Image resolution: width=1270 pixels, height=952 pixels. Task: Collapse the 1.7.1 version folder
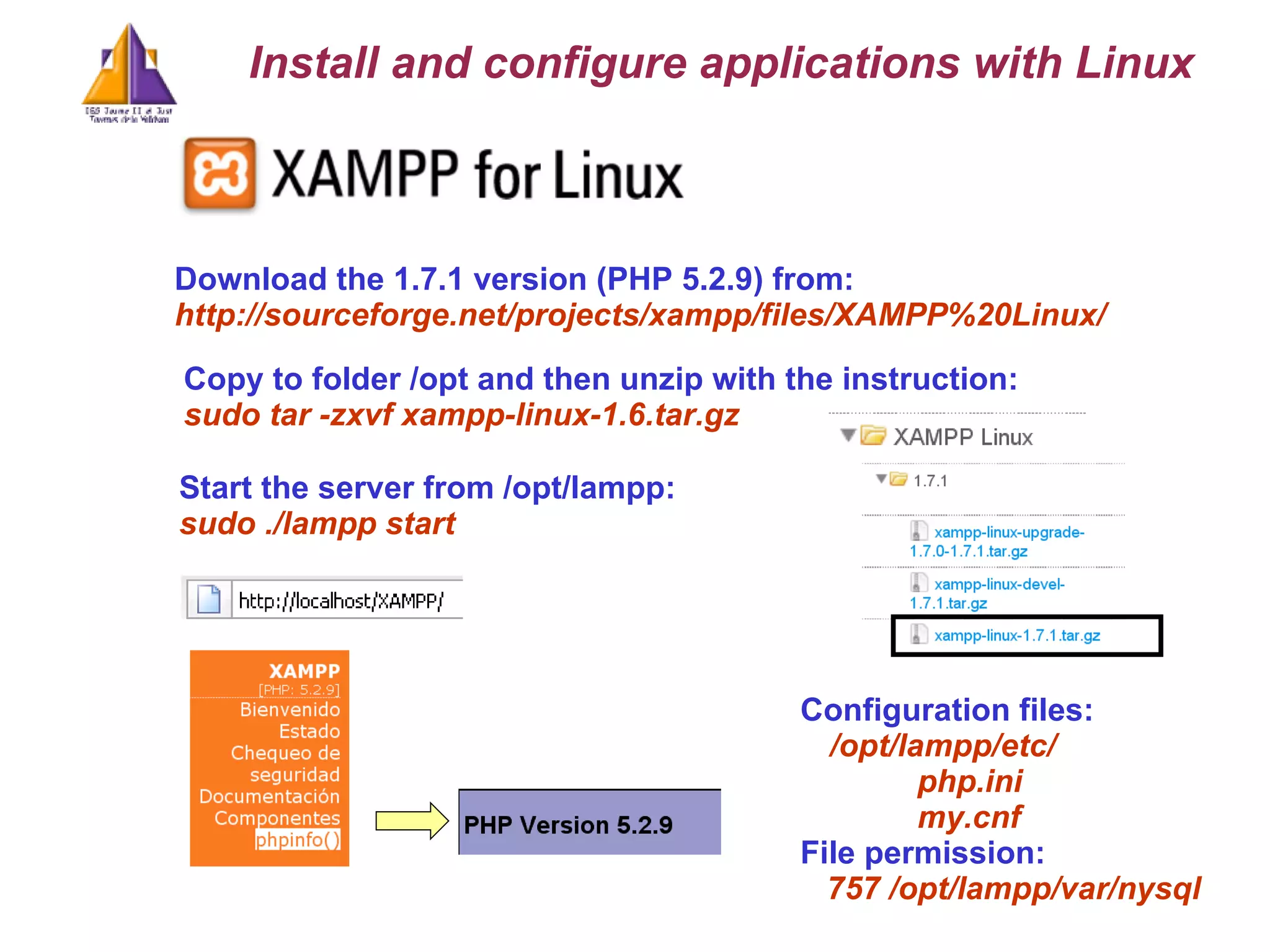click(x=881, y=478)
